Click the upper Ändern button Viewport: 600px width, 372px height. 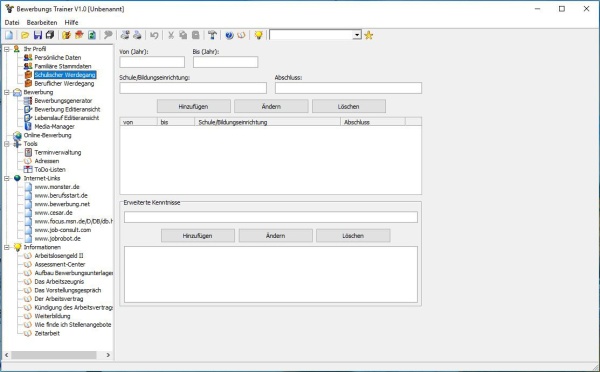click(271, 106)
